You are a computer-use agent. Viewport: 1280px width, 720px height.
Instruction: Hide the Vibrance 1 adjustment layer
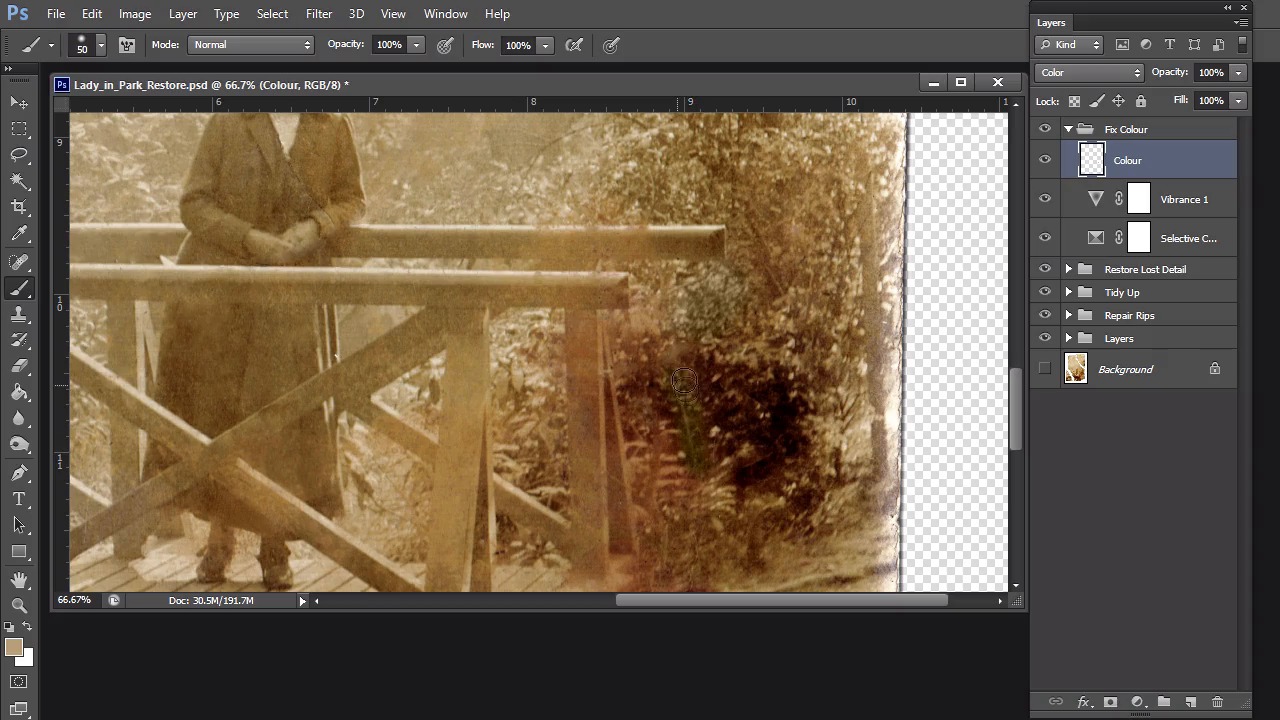click(1045, 199)
